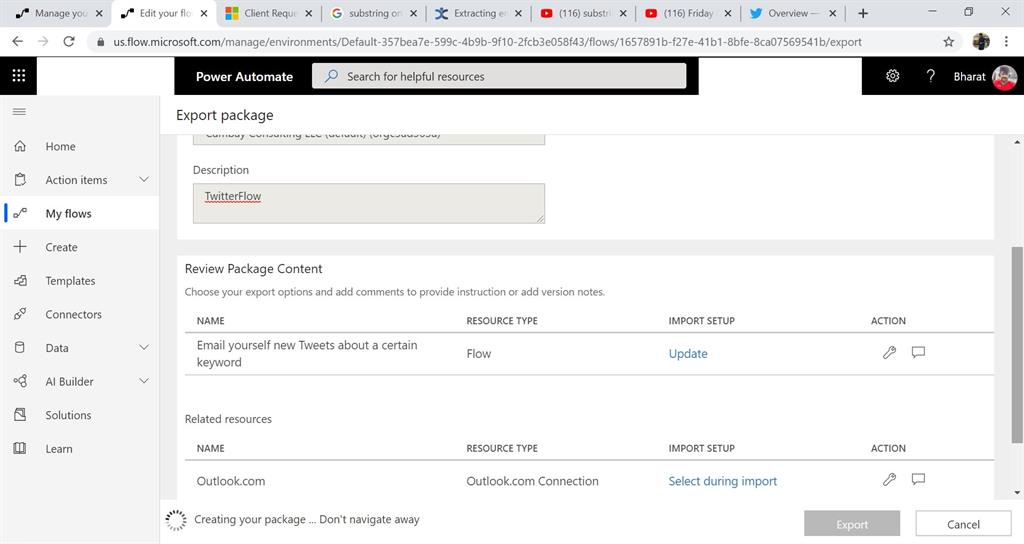Collapse the left navigation hamburger menu
Image resolution: width=1024 pixels, height=544 pixels.
point(20,112)
